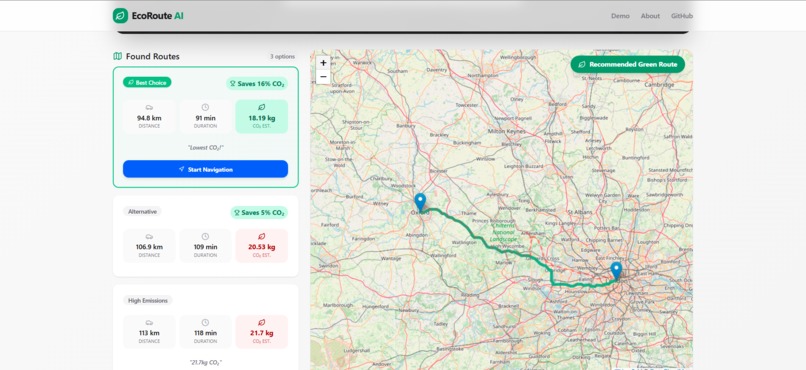Viewport: 806px width, 370px height.
Task: Click the leaf icon above 18.19 kg
Action: click(x=261, y=107)
